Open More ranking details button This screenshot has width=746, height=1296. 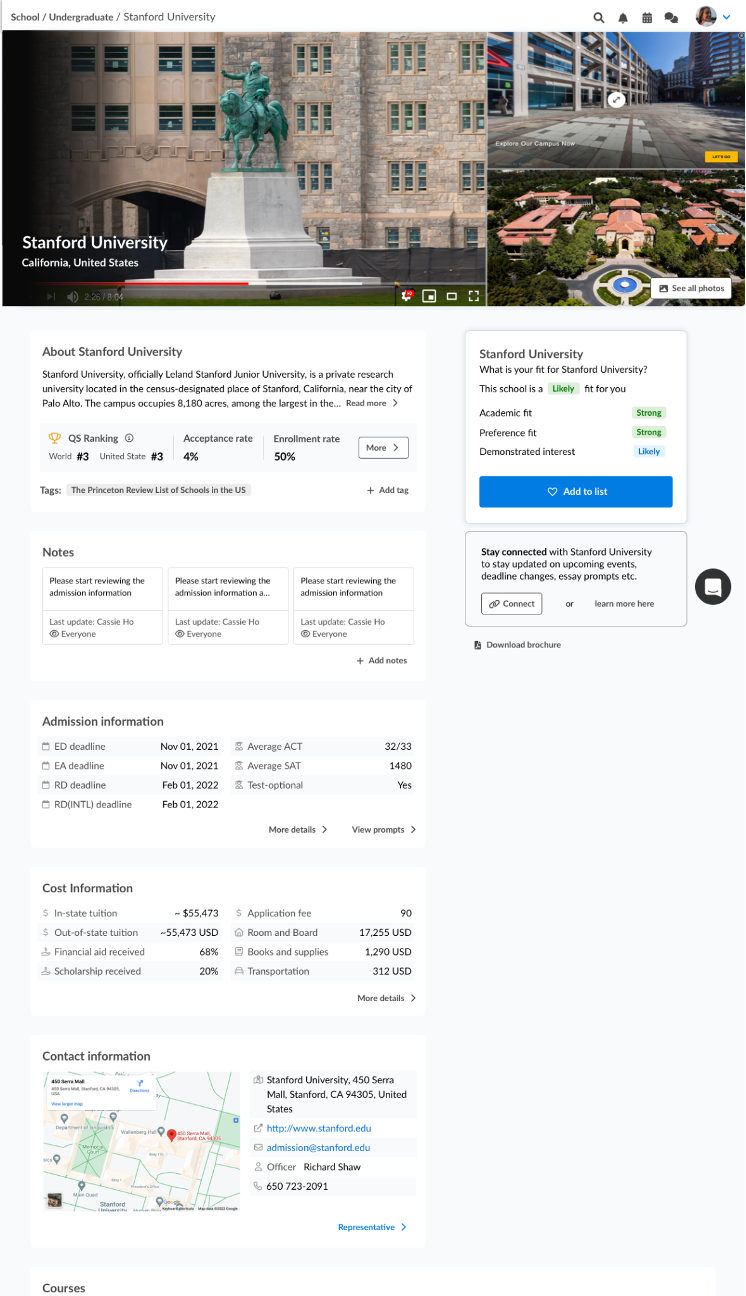pyautogui.click(x=383, y=448)
